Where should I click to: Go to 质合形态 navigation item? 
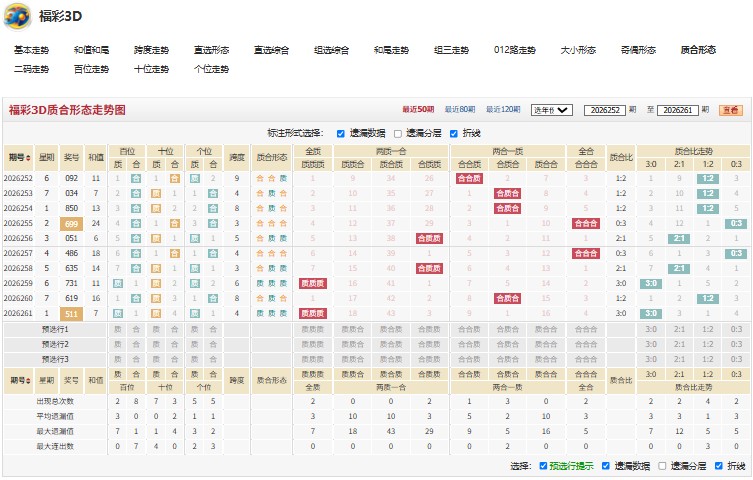[698, 50]
